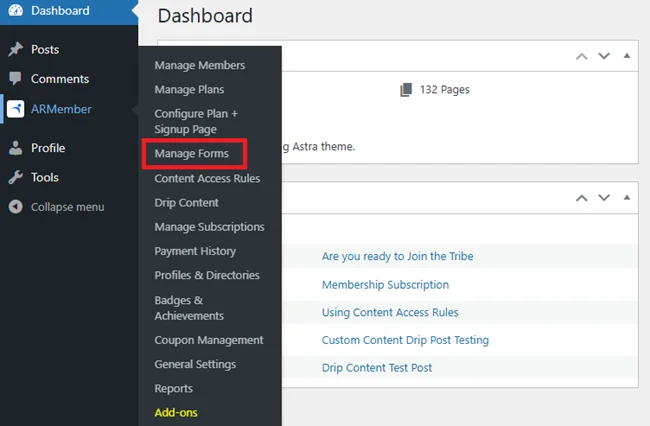Open Configure Plan + Signup Page
Image resolution: width=650 pixels, height=426 pixels.
click(x=196, y=121)
